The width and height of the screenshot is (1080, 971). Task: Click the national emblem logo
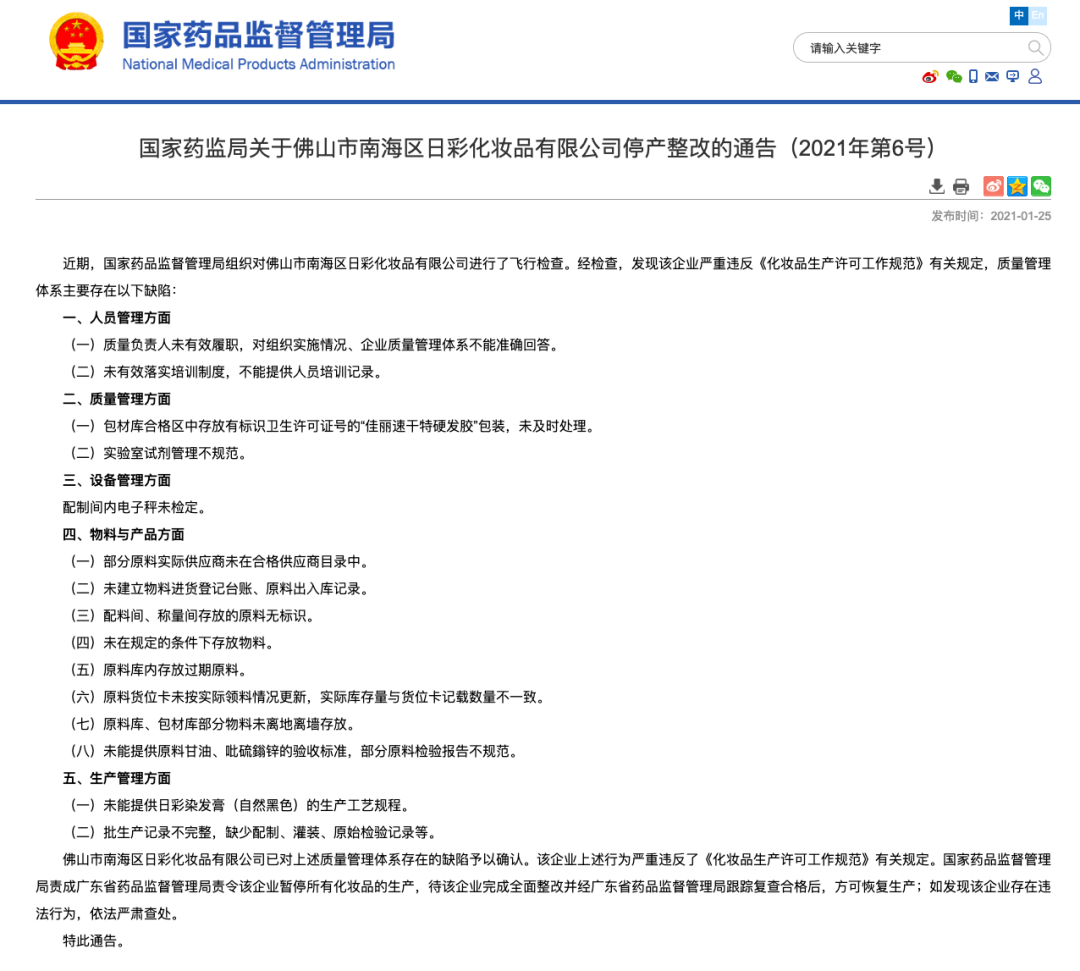[x=76, y=42]
